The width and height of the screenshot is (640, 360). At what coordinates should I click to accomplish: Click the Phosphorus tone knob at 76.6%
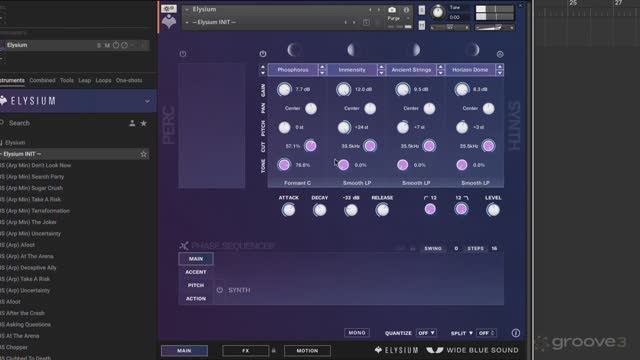pyautogui.click(x=284, y=165)
